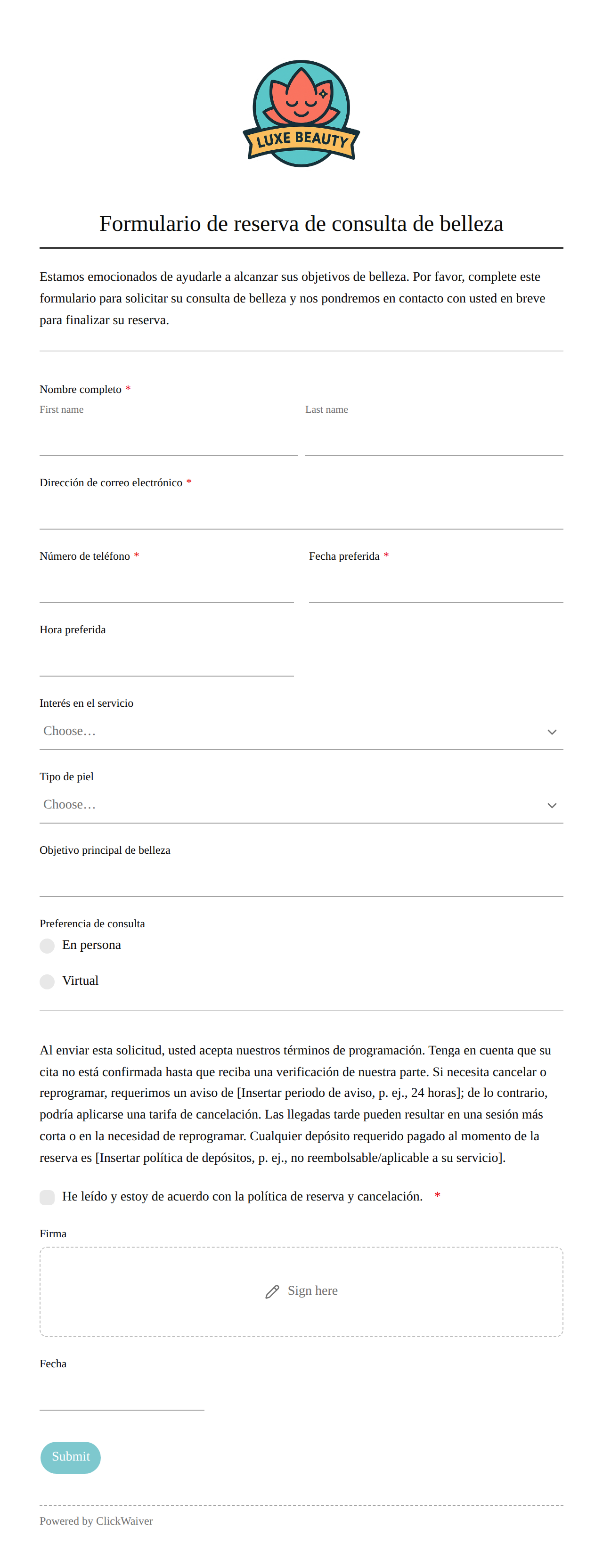Focus the First name field
This screenshot has height=1568, width=603.
[169, 438]
